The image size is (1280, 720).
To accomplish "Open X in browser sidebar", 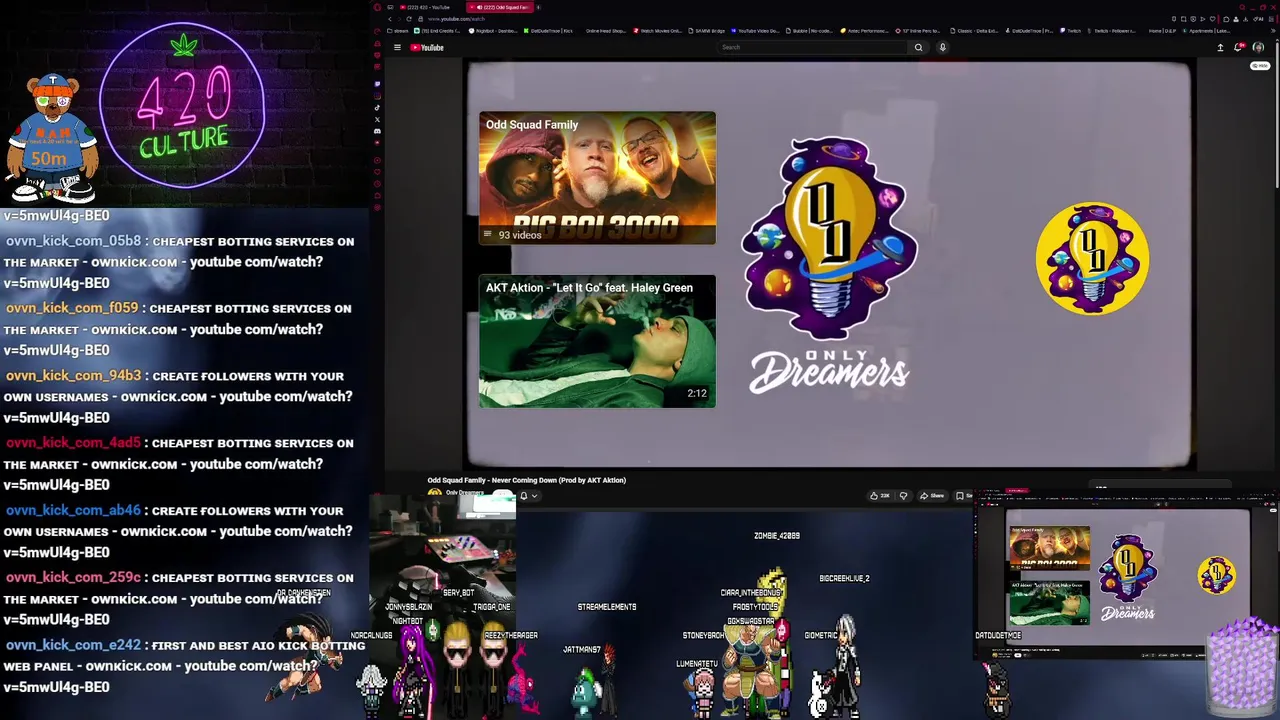I will click(377, 119).
